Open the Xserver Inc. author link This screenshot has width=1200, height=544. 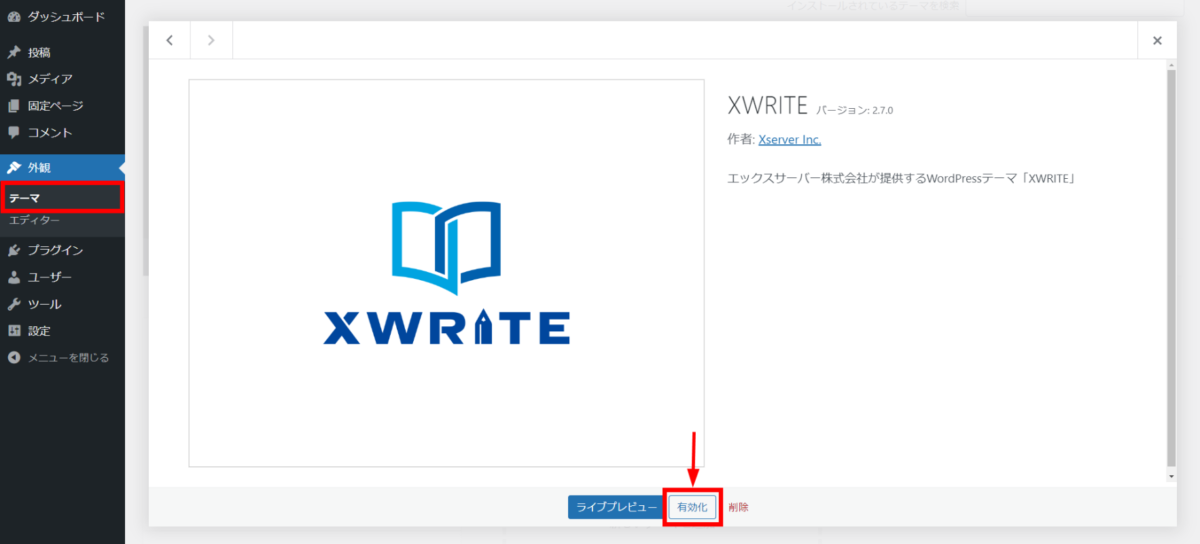pos(790,140)
